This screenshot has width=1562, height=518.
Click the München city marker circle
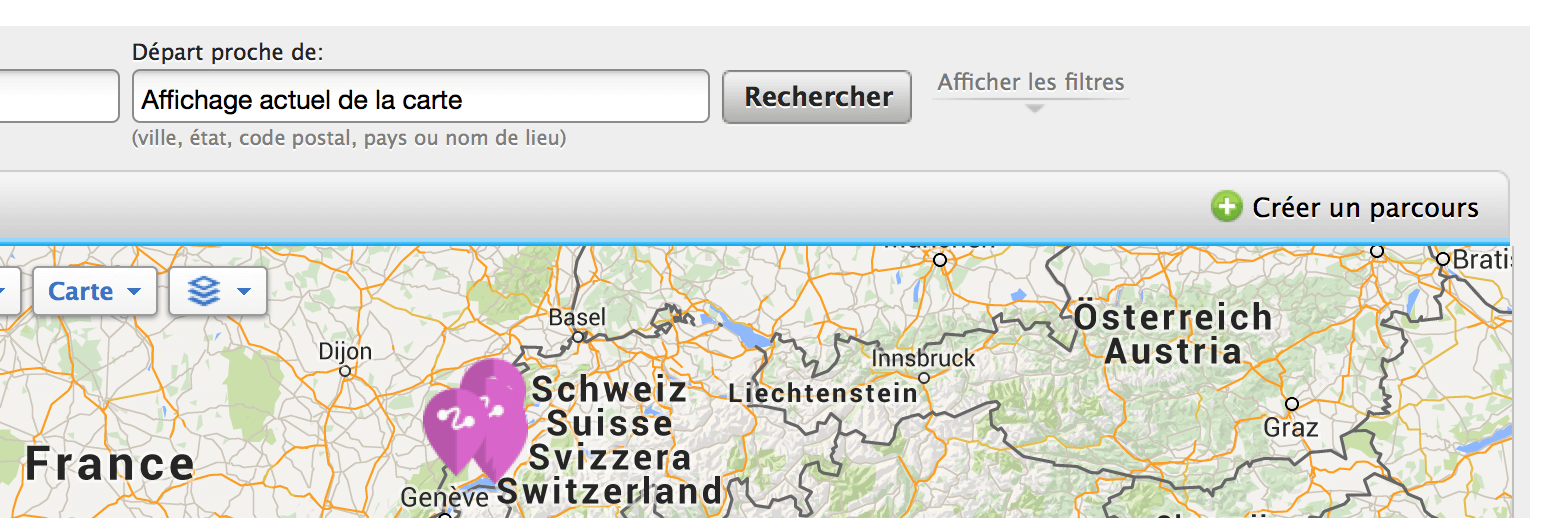click(x=939, y=260)
